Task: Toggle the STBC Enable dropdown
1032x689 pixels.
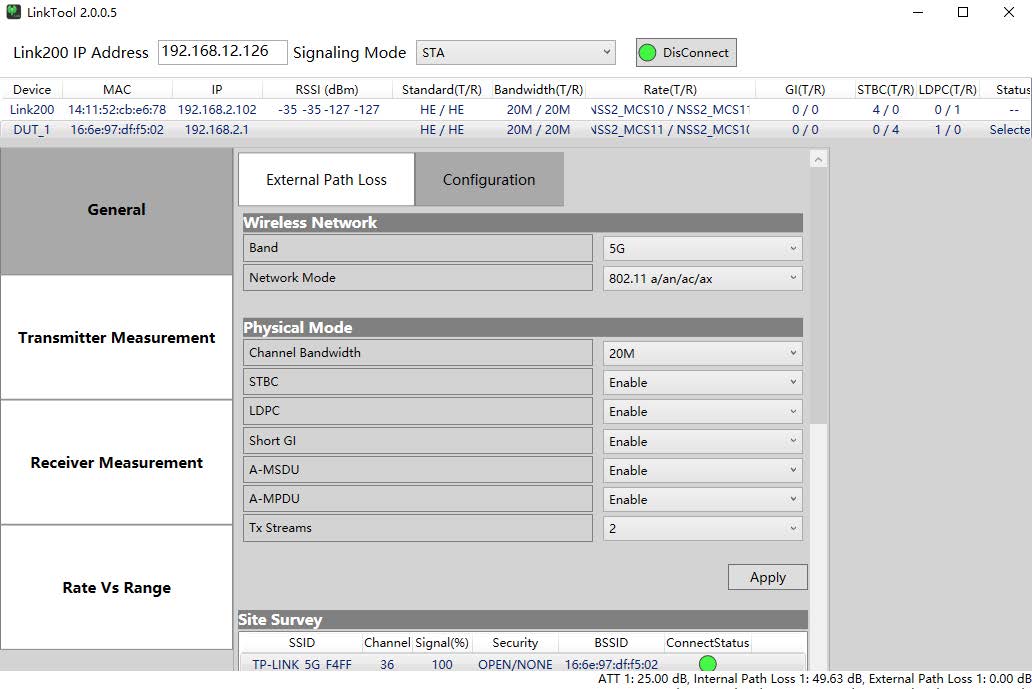Action: 702,383
